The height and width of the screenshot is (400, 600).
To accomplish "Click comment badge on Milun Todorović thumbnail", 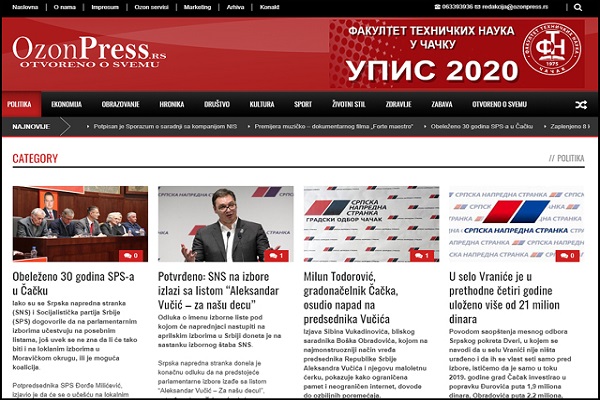I will (x=422, y=255).
